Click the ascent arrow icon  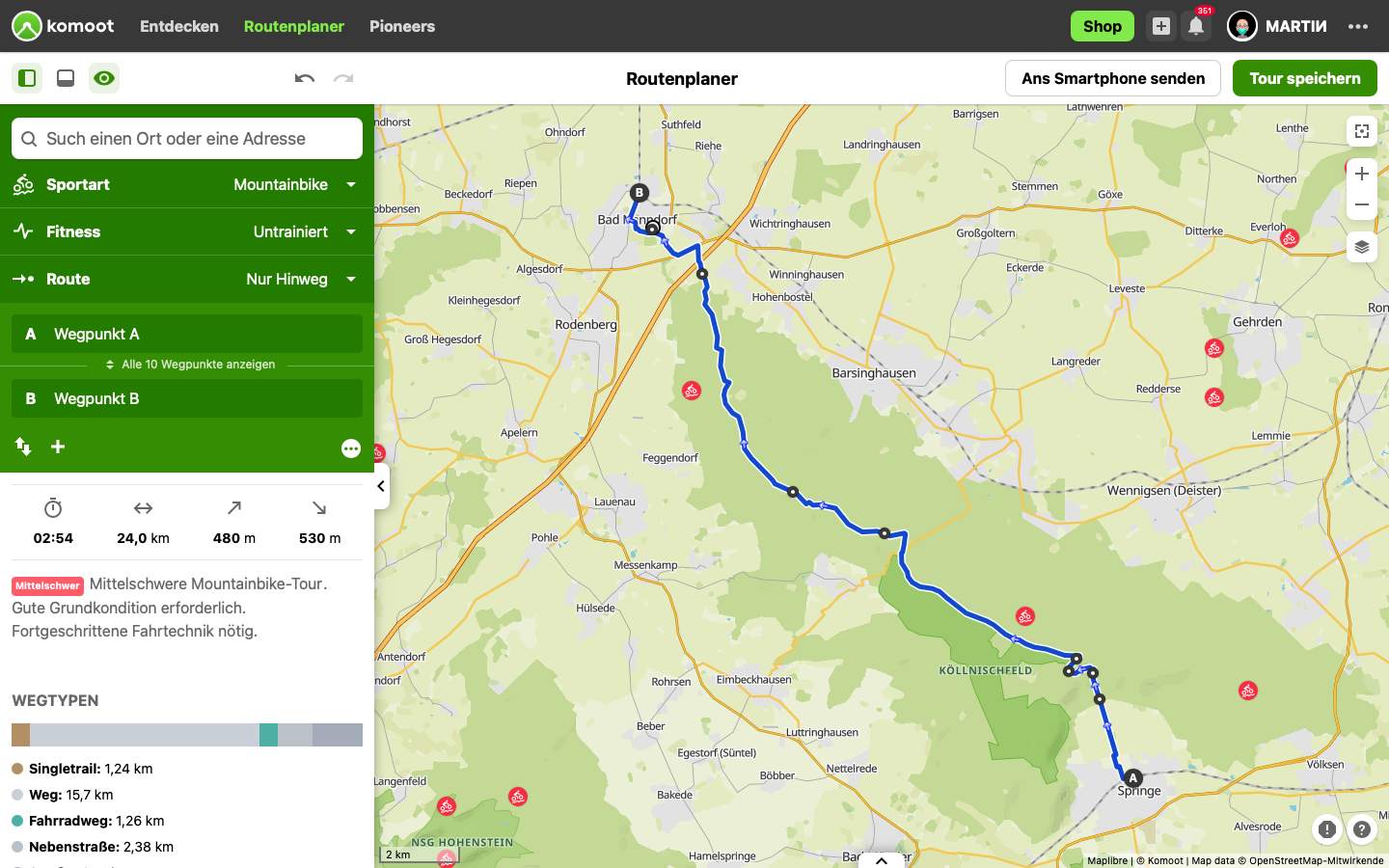(234, 507)
